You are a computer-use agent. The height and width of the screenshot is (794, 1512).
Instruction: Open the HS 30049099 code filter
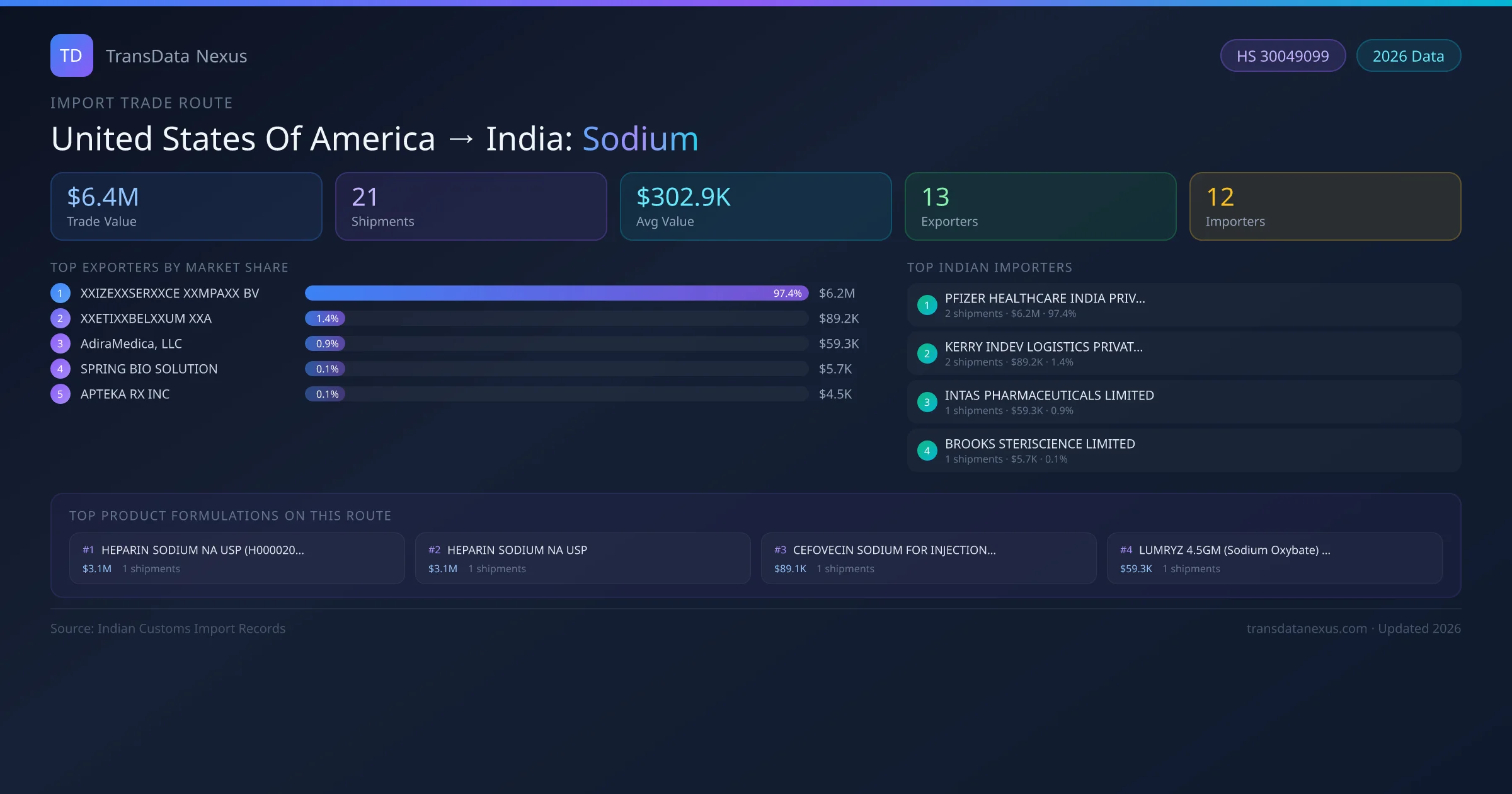[x=1283, y=55]
